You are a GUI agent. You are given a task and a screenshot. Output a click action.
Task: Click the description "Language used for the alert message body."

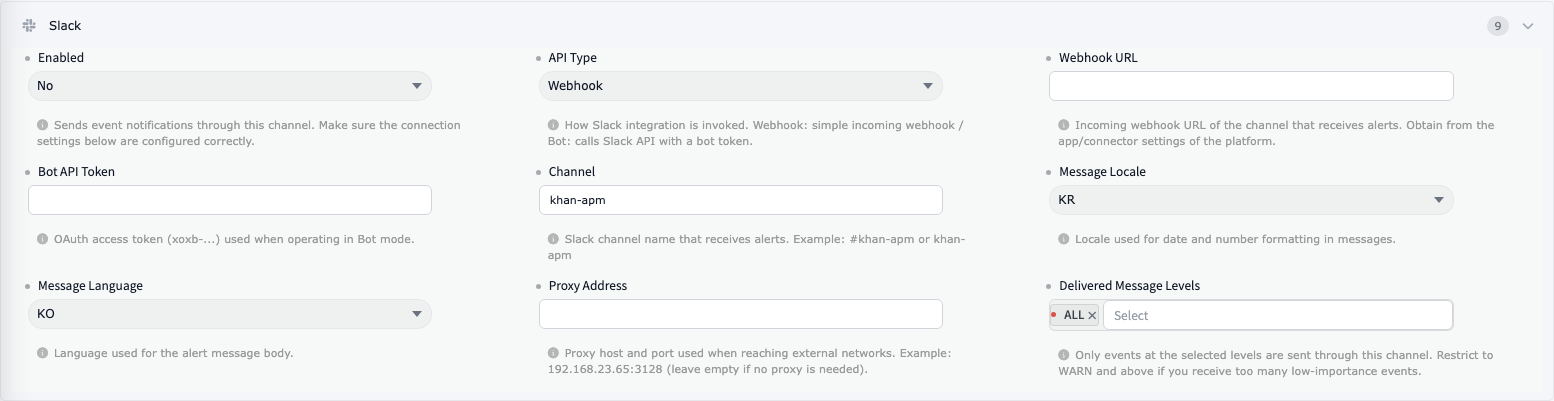tap(173, 354)
